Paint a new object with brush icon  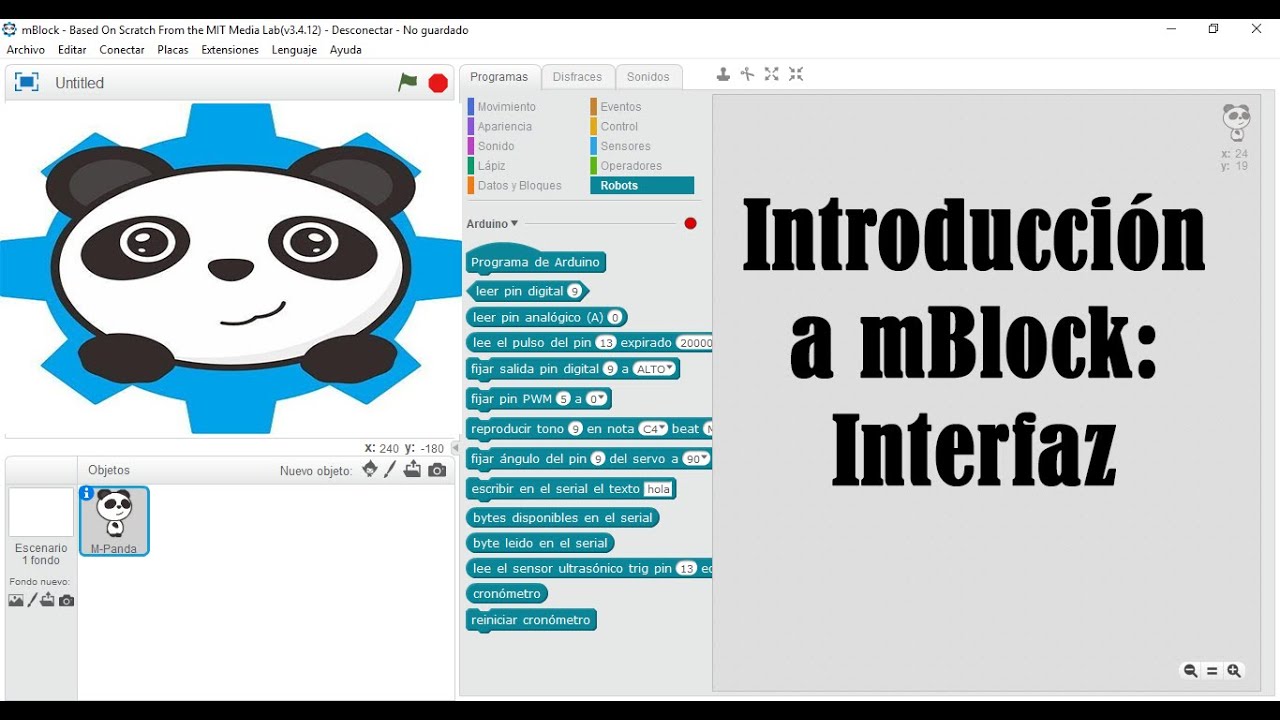click(x=391, y=470)
